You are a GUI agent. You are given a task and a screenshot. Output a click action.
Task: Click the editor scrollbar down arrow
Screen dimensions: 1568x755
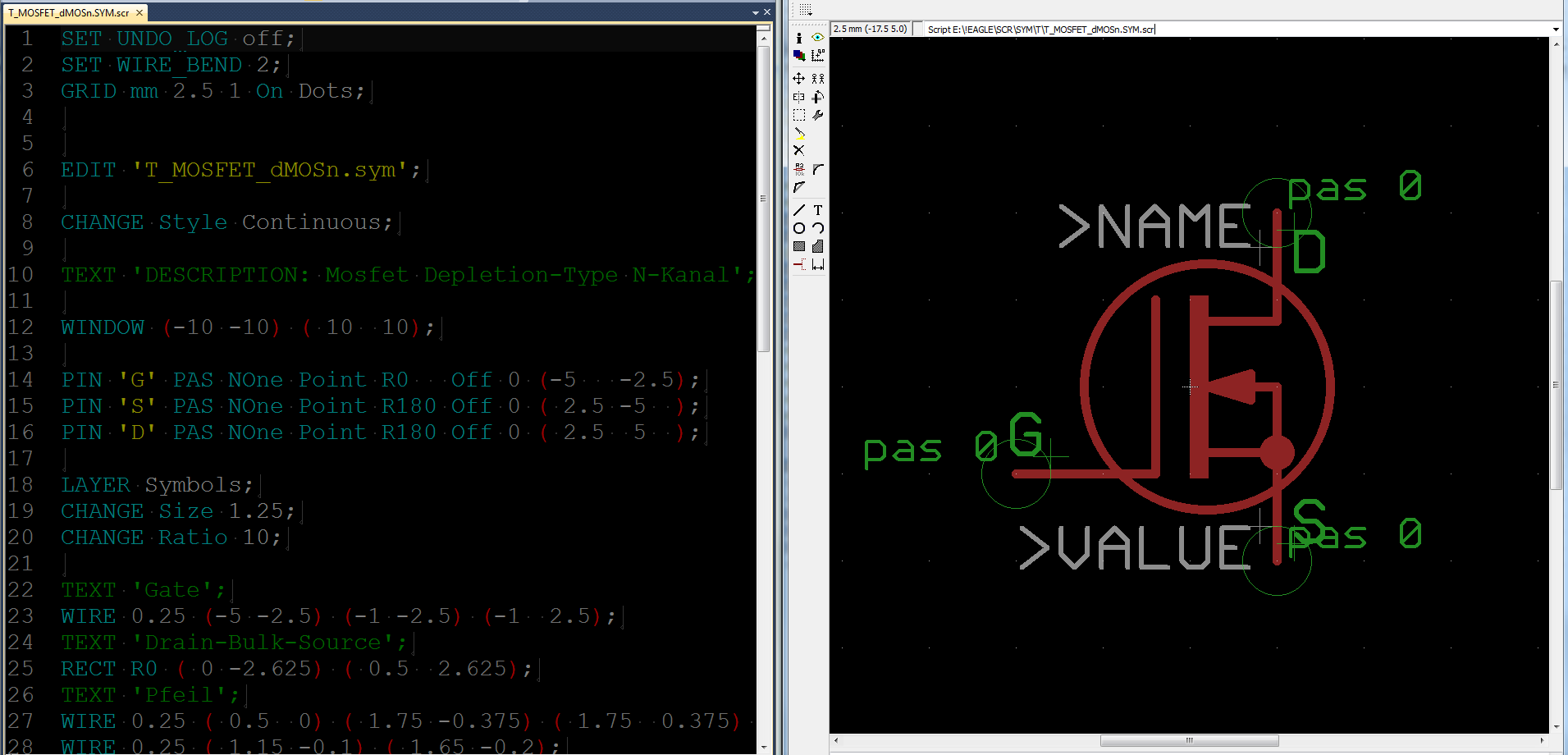(763, 748)
